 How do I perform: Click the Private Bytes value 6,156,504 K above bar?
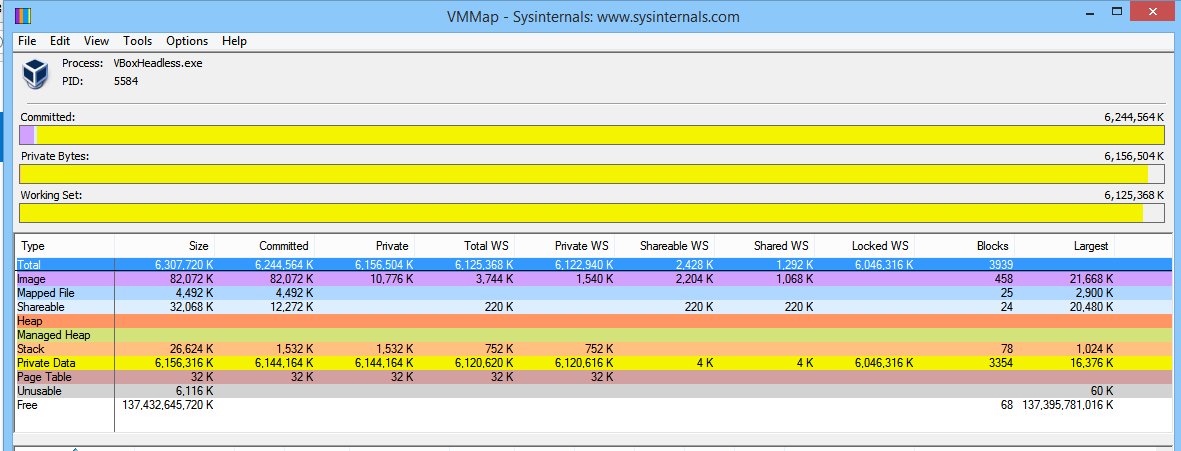[1134, 157]
